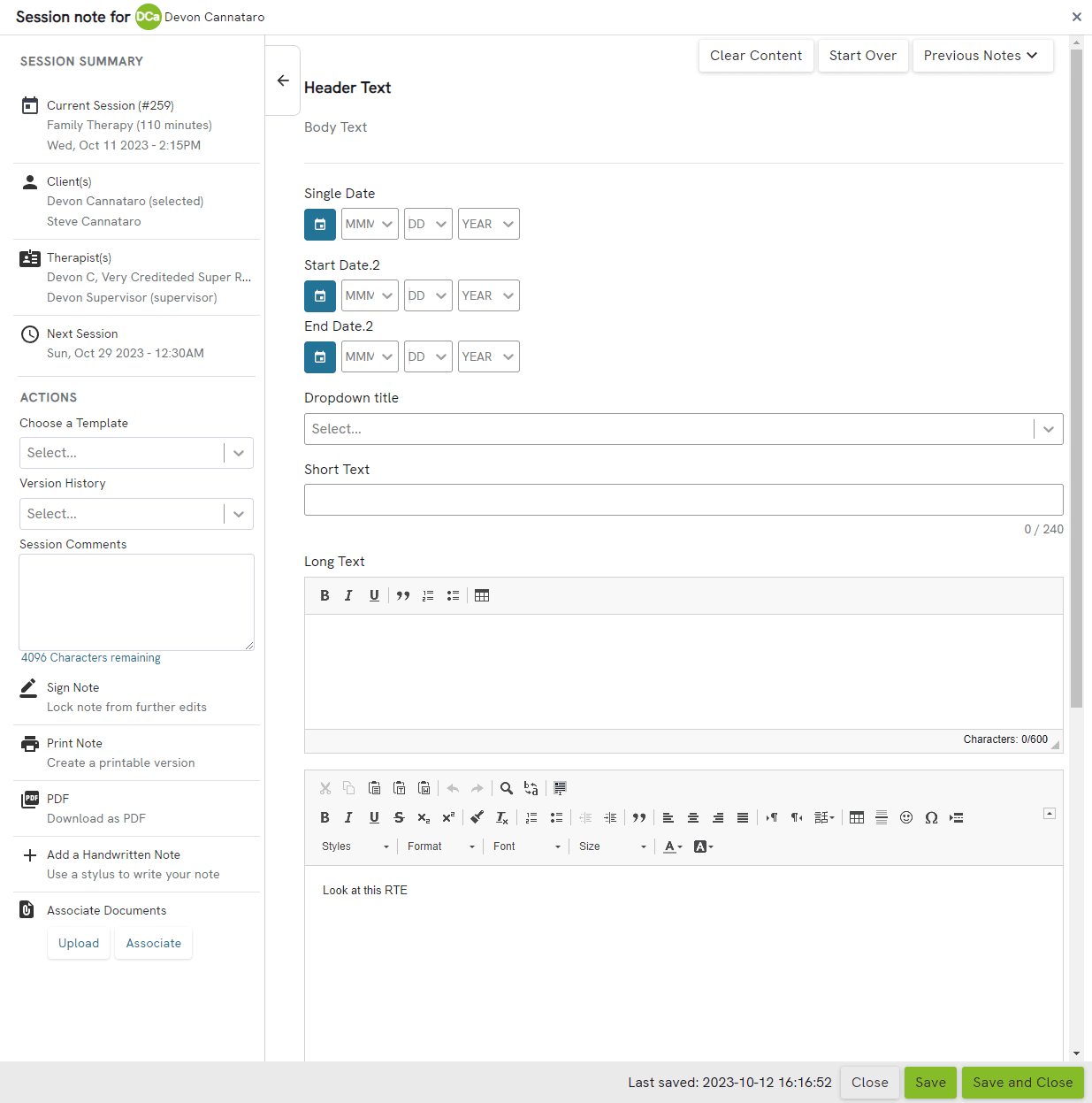Click inside the Session Comments box

136,601
